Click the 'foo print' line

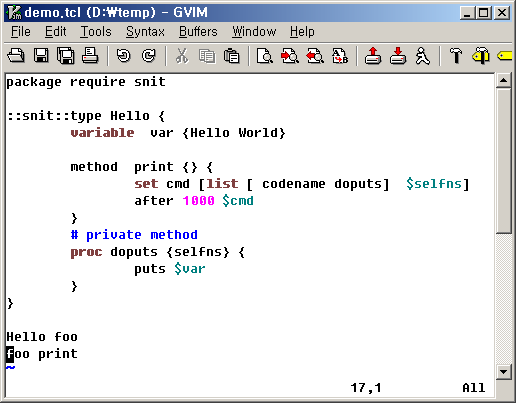click(x=42, y=354)
